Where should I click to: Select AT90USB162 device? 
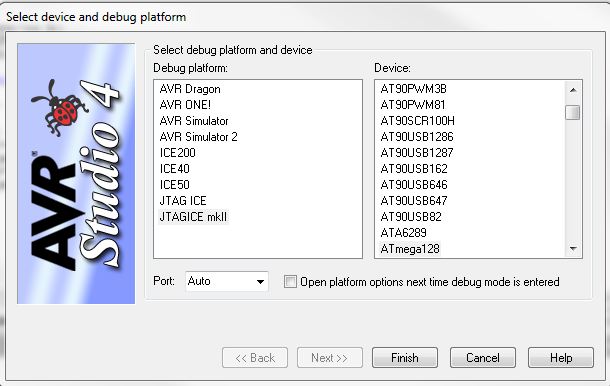point(414,169)
